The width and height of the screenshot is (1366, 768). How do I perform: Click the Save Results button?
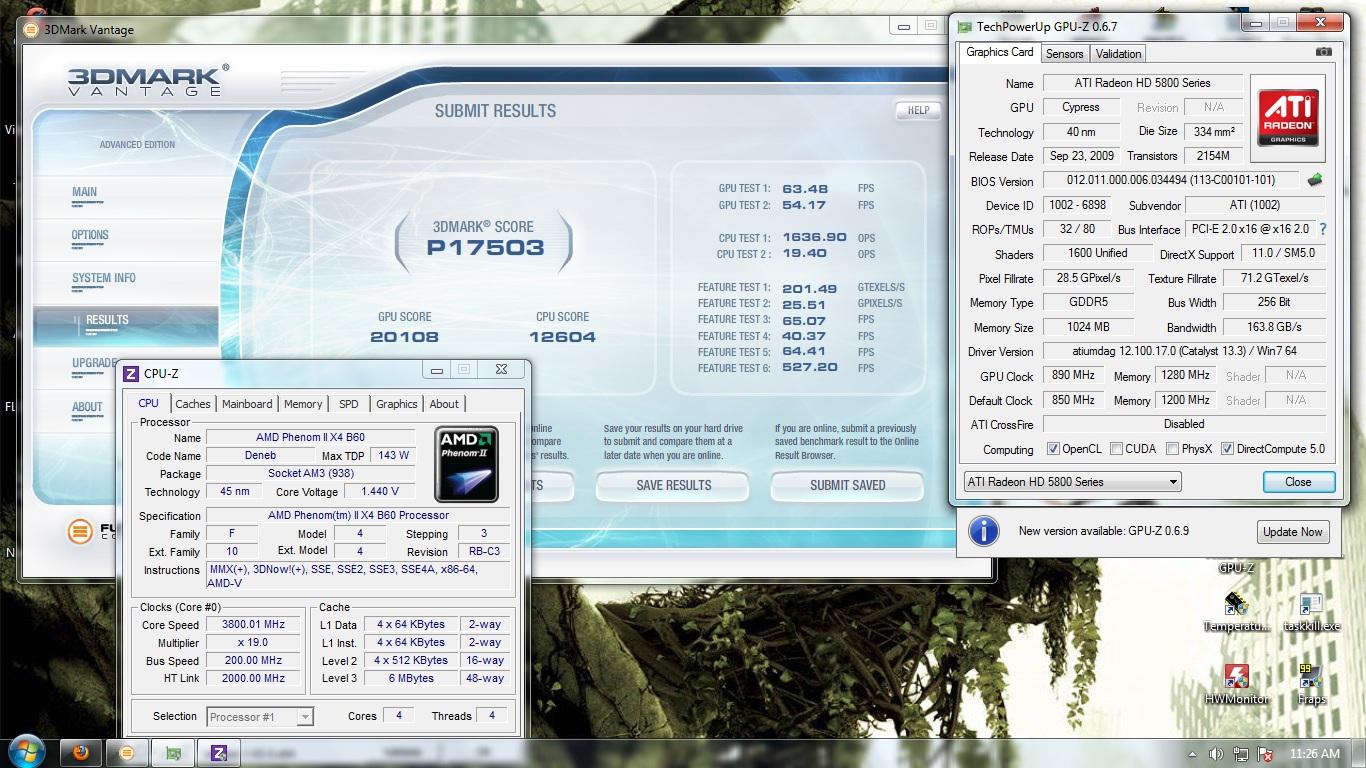tap(674, 485)
